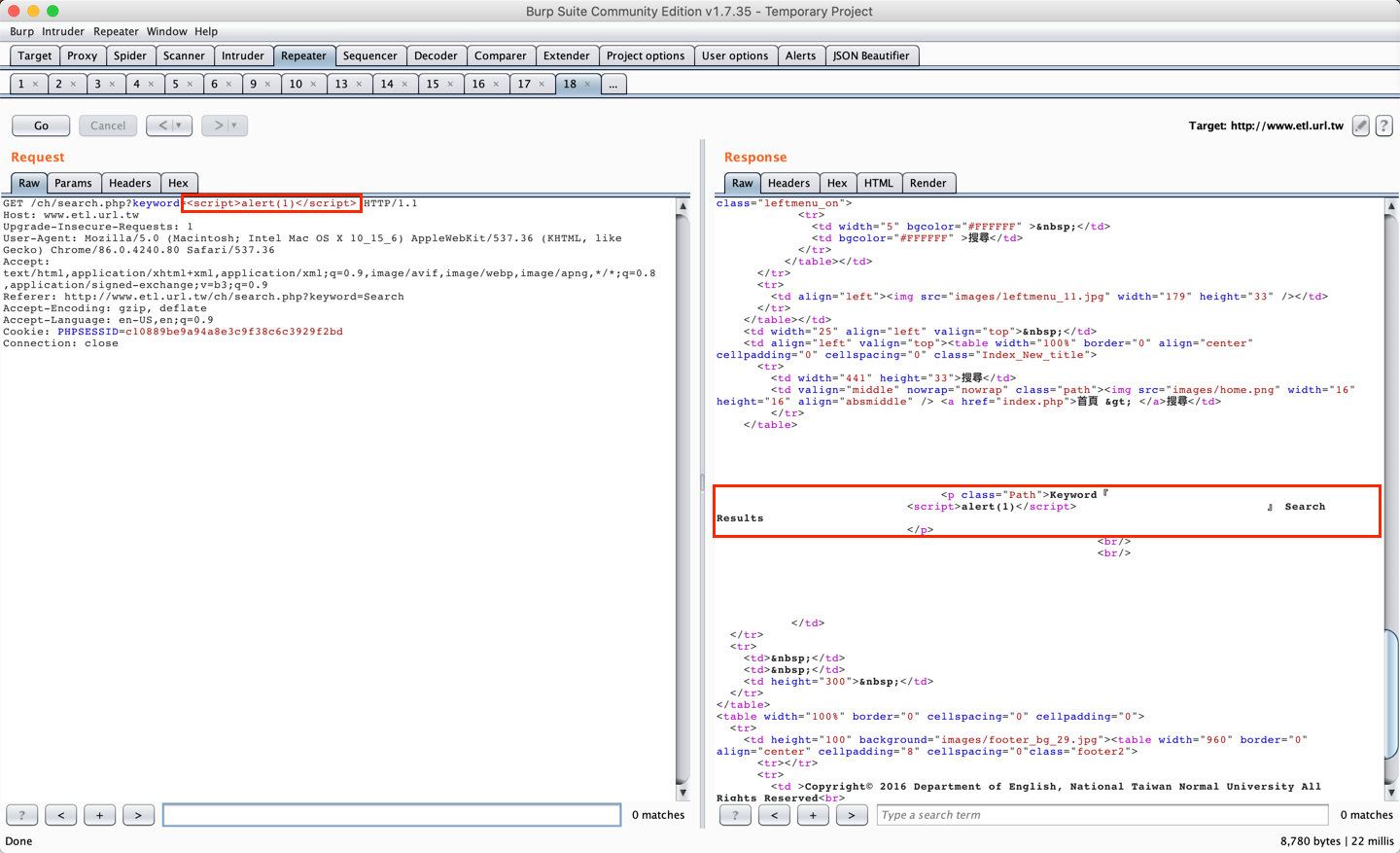Close repeater tab 1 with its x
The image size is (1400, 853).
point(35,85)
